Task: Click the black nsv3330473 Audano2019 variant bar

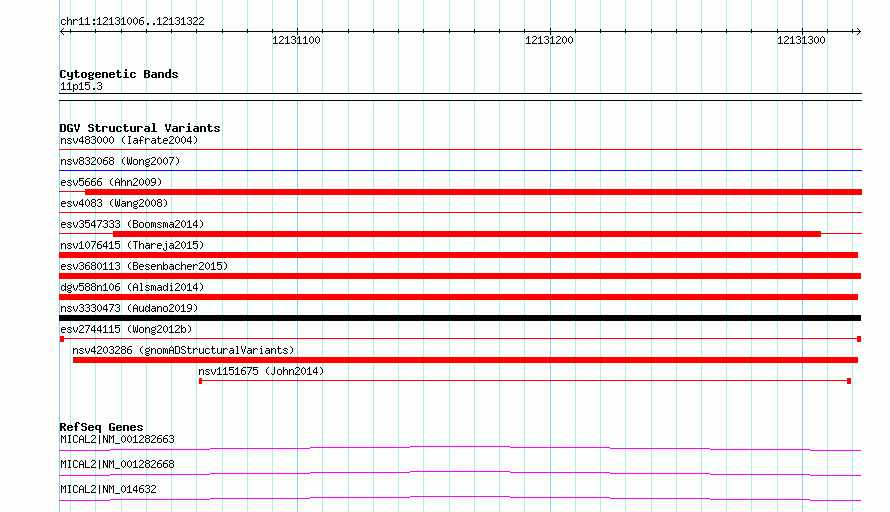Action: [460, 318]
